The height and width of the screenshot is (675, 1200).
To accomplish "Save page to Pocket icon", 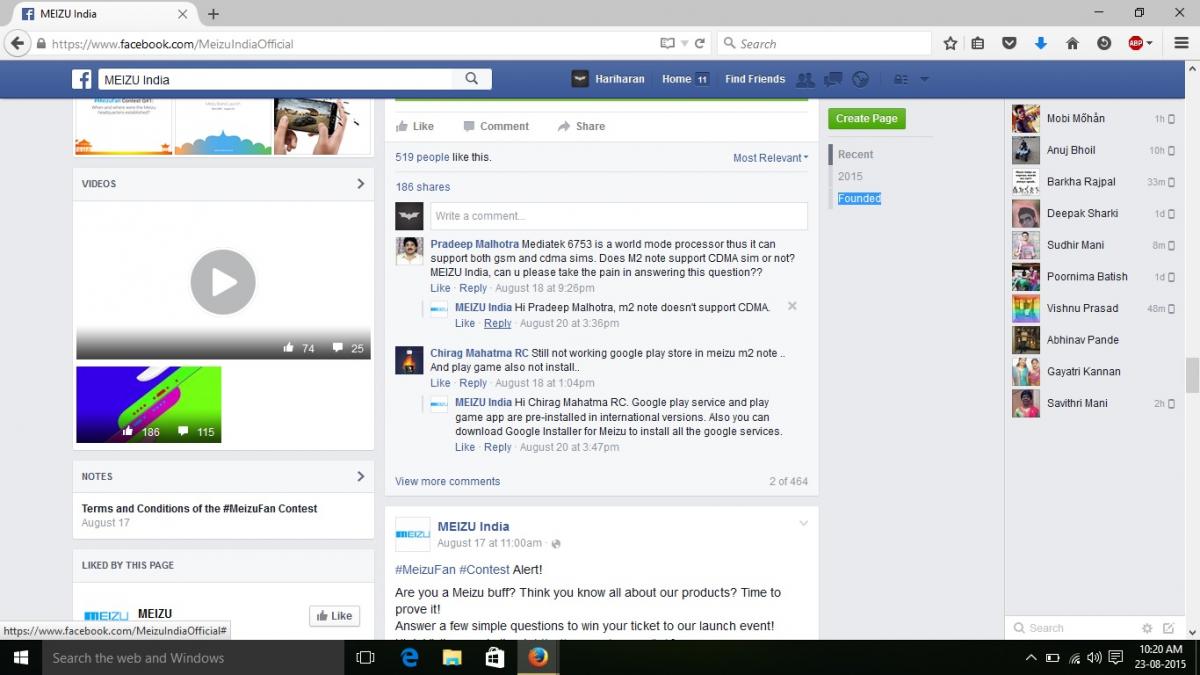I will point(1009,44).
